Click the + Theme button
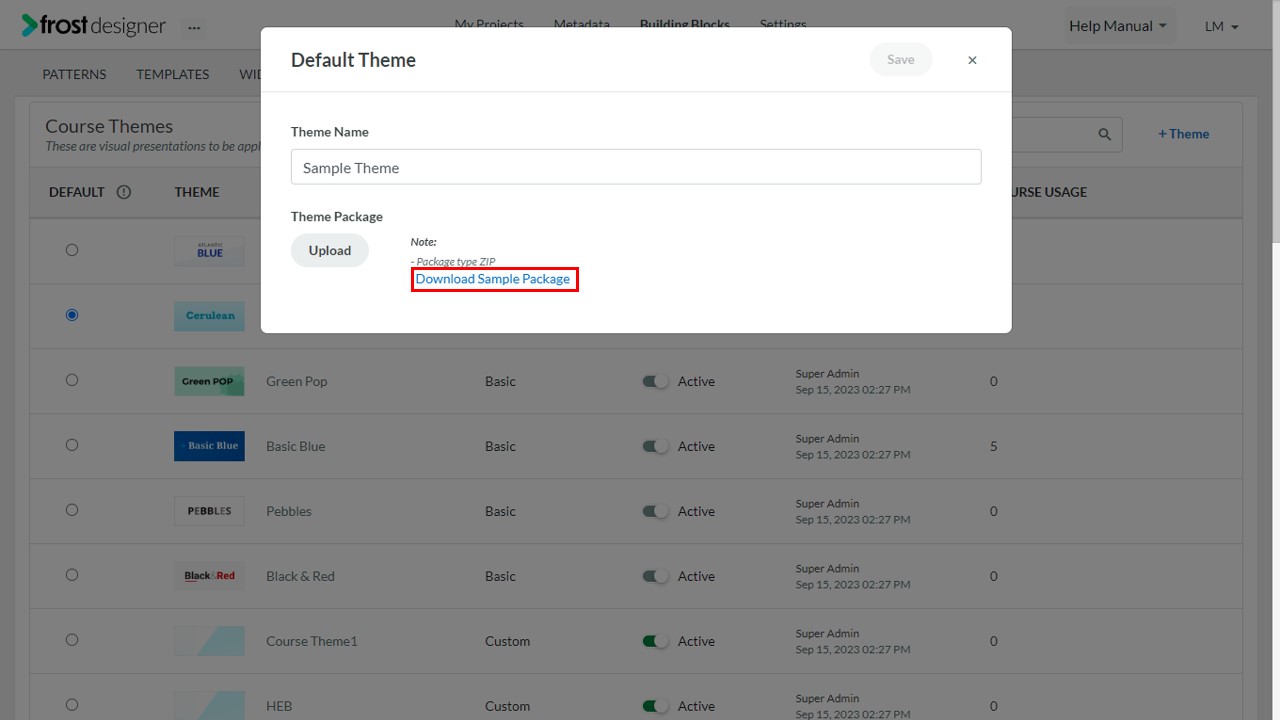The image size is (1280, 720). 1184,134
